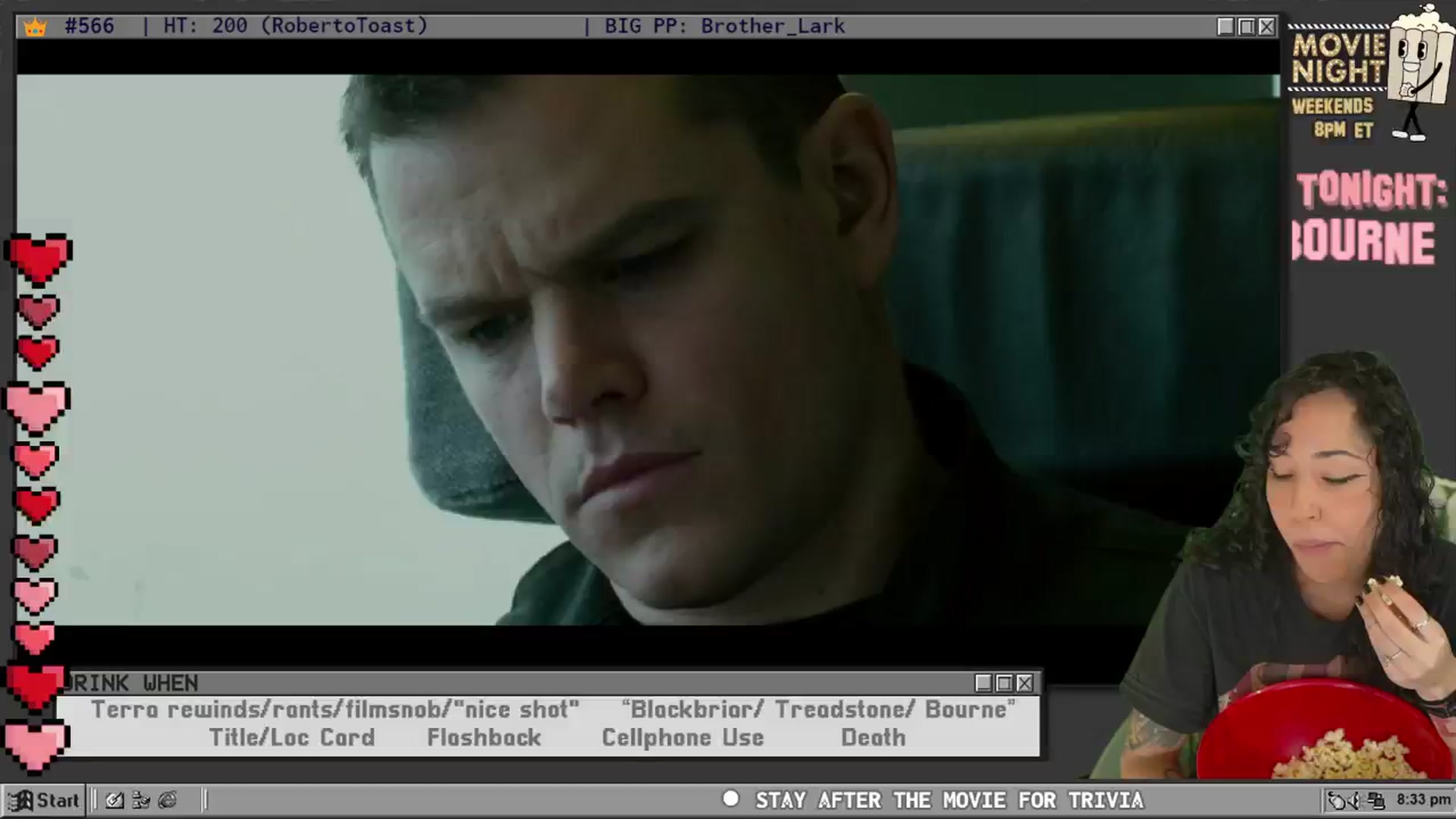
Task: Click the Terra rewinds/rants/filmsnob rule text
Action: (x=335, y=709)
